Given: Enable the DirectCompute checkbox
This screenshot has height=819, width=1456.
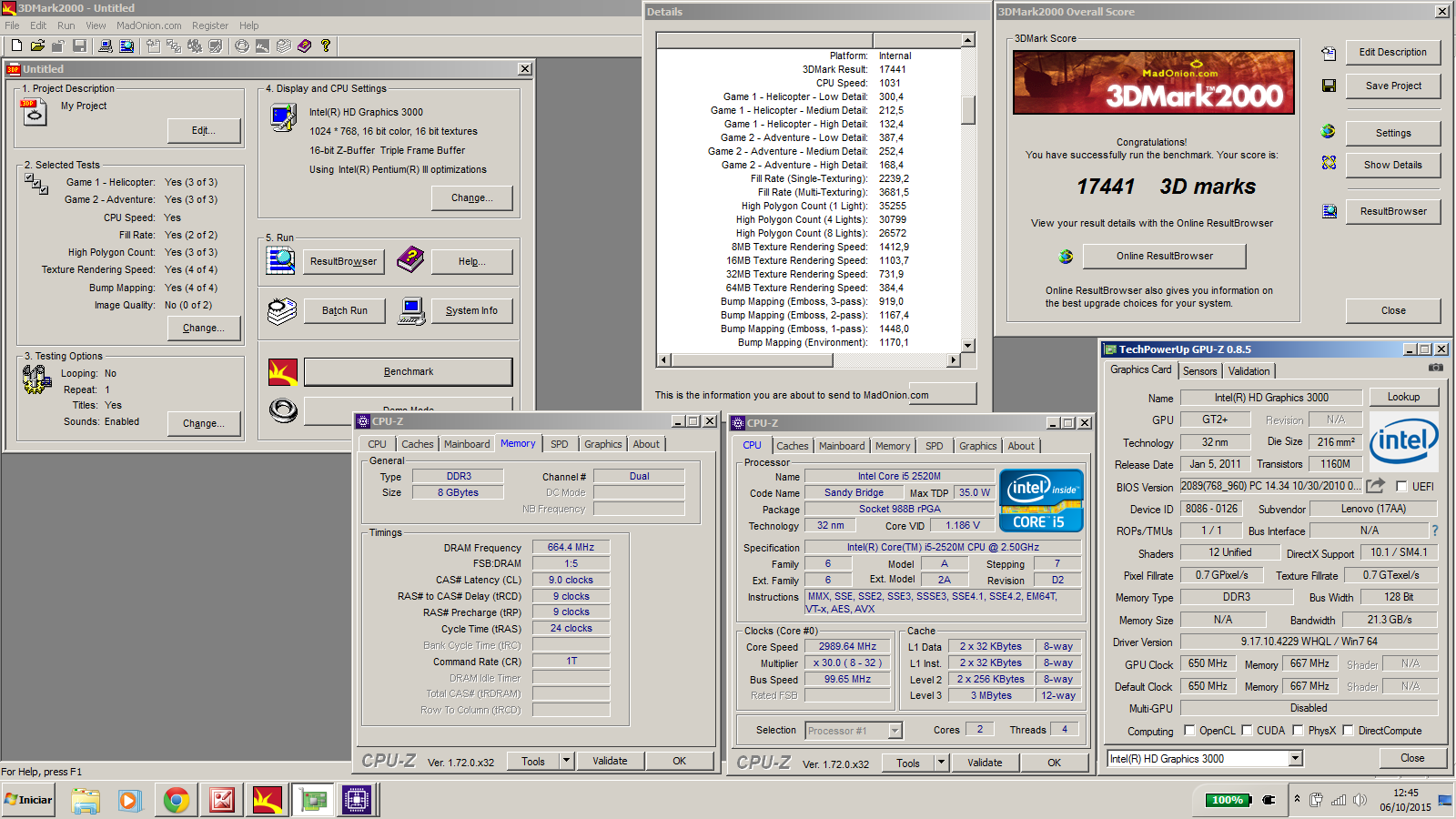Looking at the screenshot, I should click(1348, 730).
